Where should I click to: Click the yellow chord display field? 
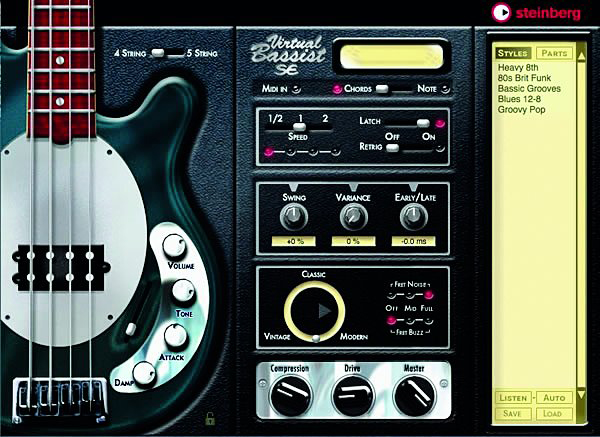tap(391, 57)
